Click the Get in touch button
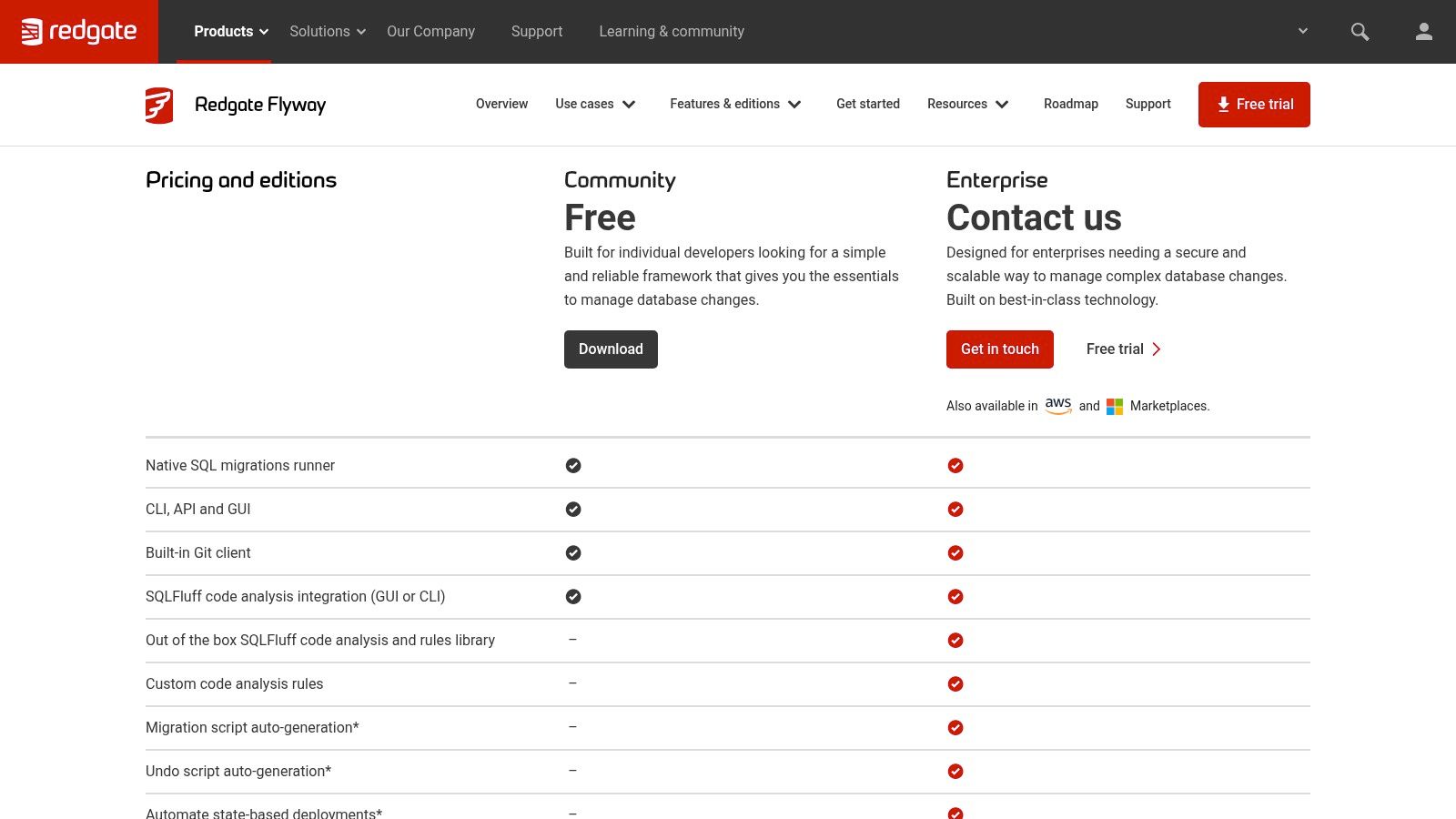Screen dimensions: 1456x819 click(x=1000, y=349)
